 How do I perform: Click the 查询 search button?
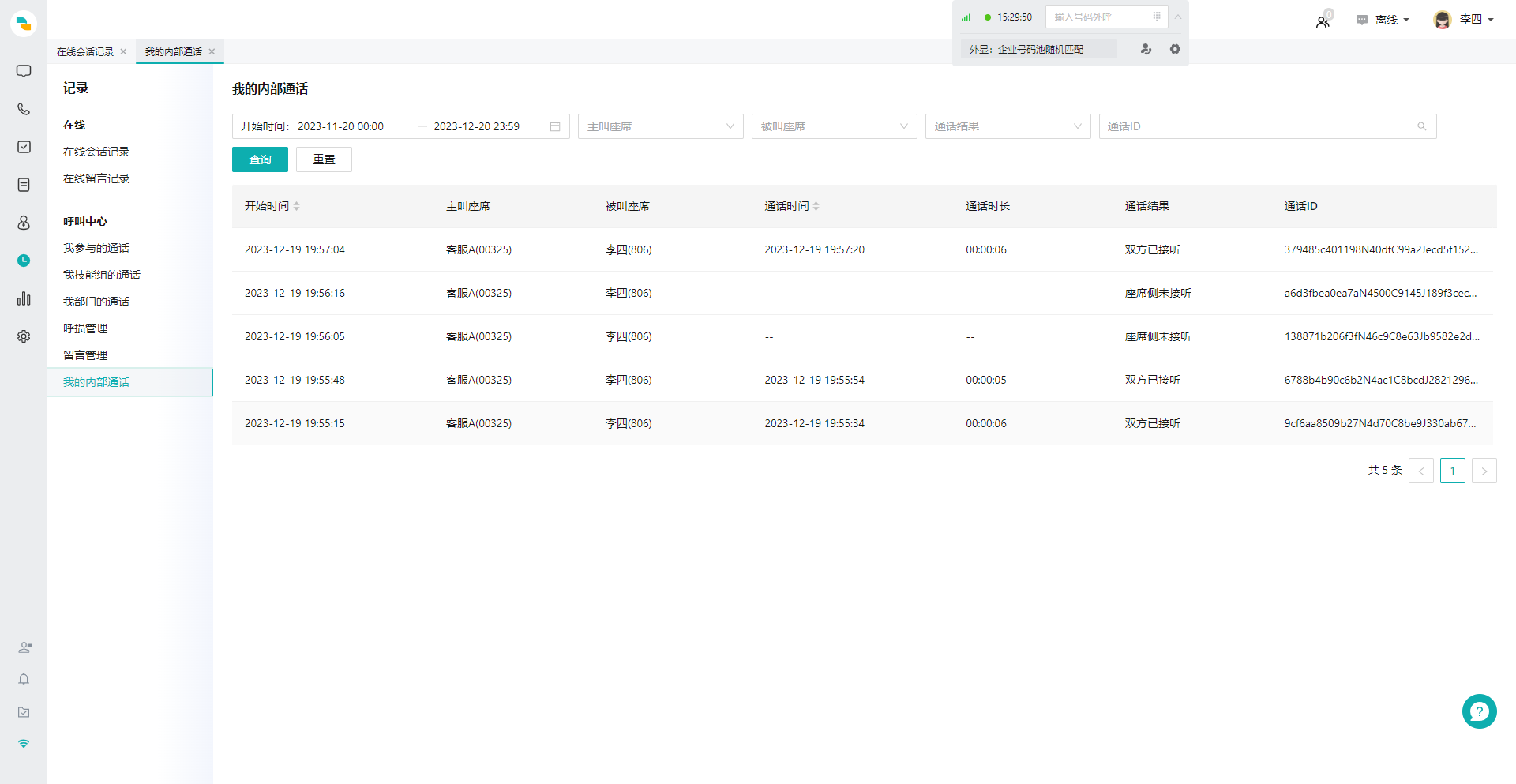pos(260,159)
